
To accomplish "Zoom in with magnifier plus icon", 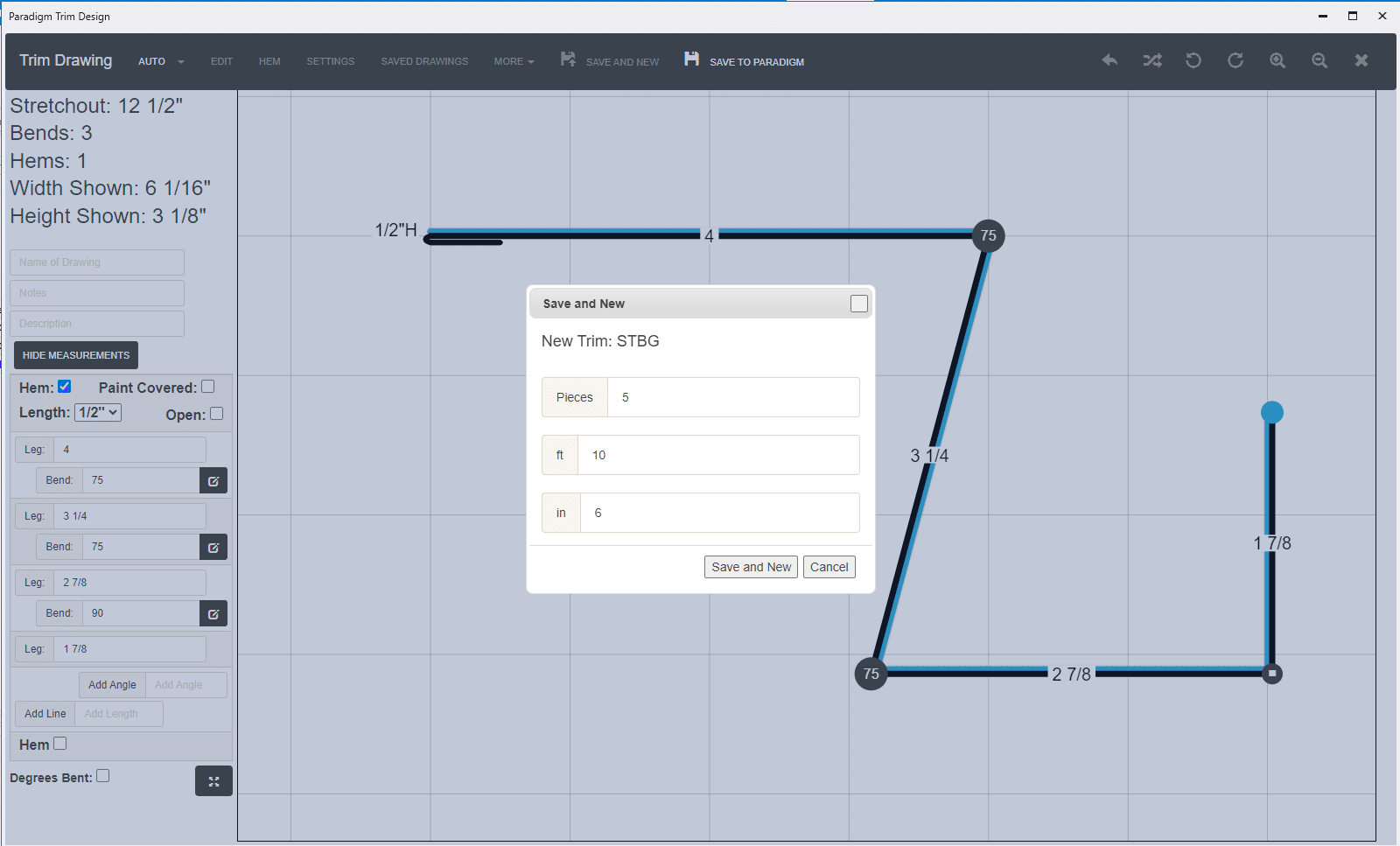I will click(1277, 60).
